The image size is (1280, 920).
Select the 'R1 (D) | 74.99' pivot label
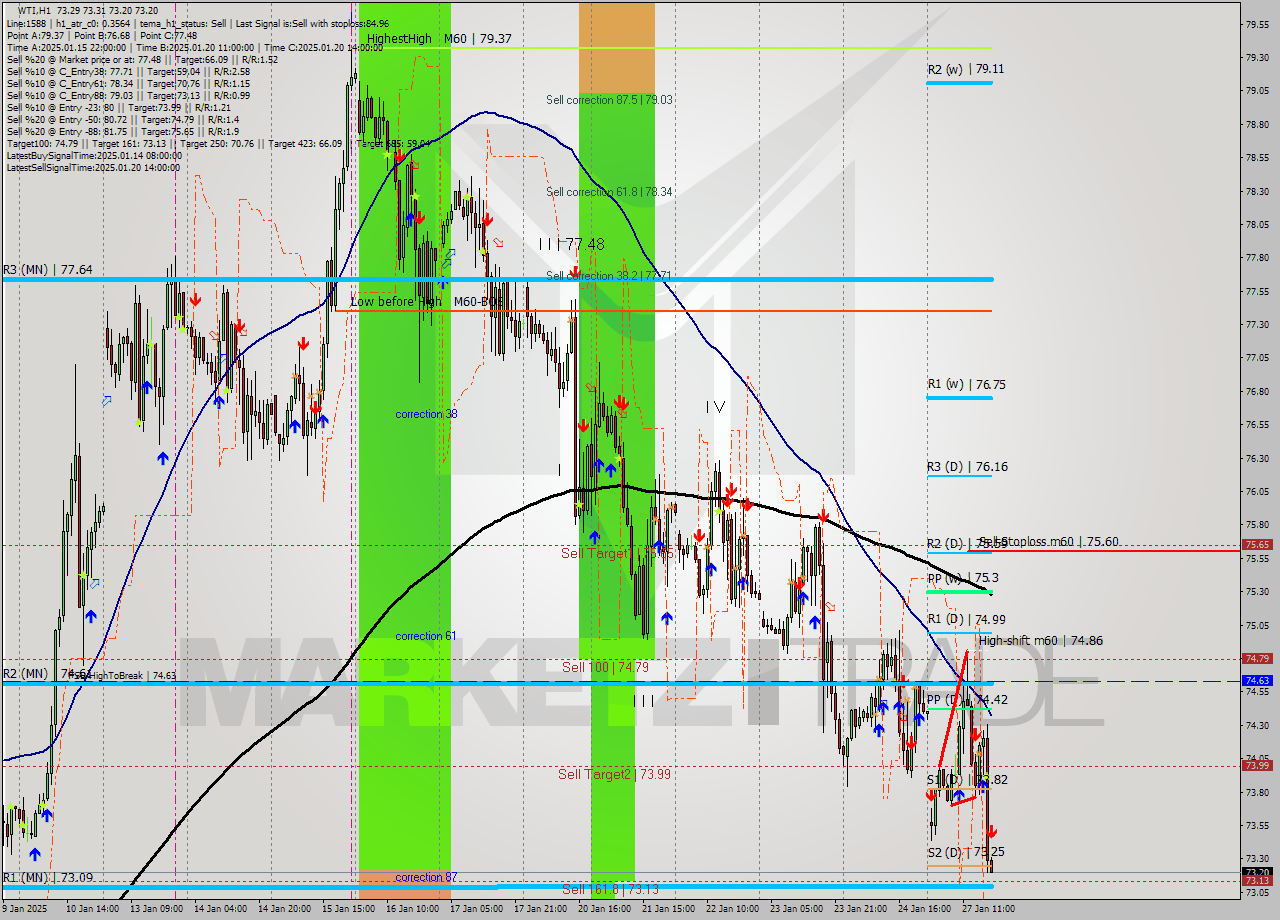click(967, 620)
